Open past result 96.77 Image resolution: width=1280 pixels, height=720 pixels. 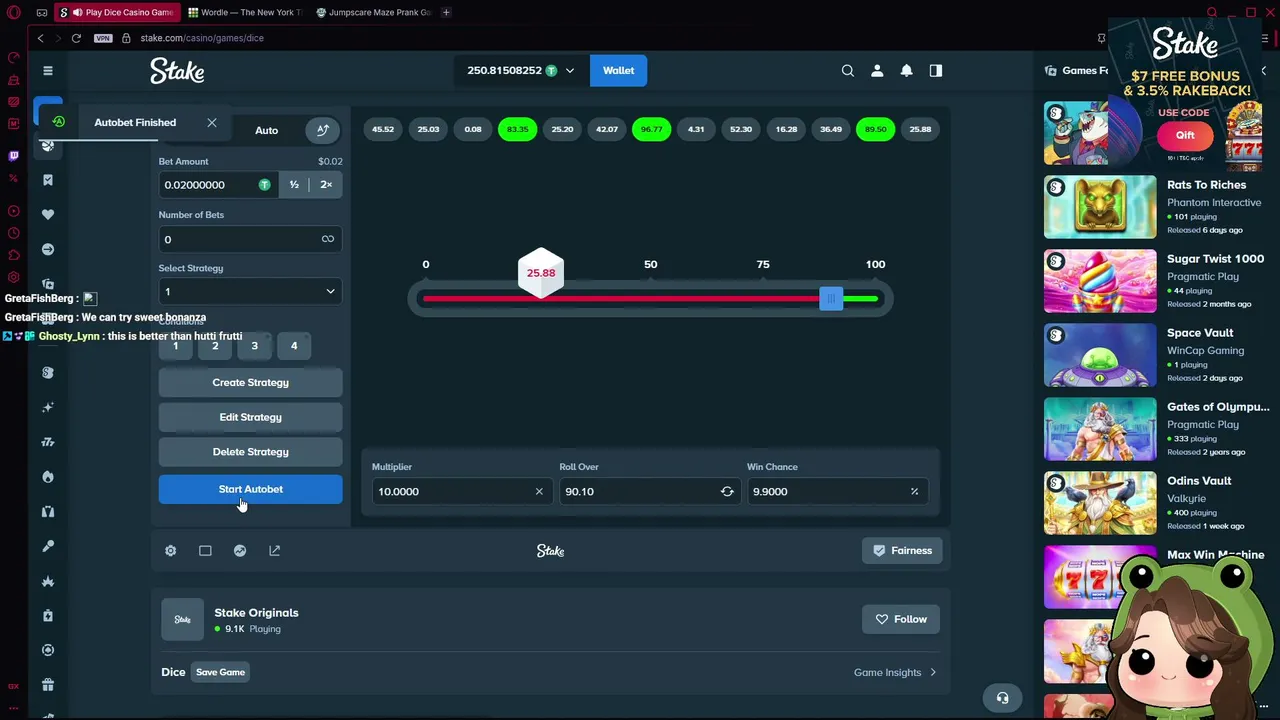tap(652, 130)
